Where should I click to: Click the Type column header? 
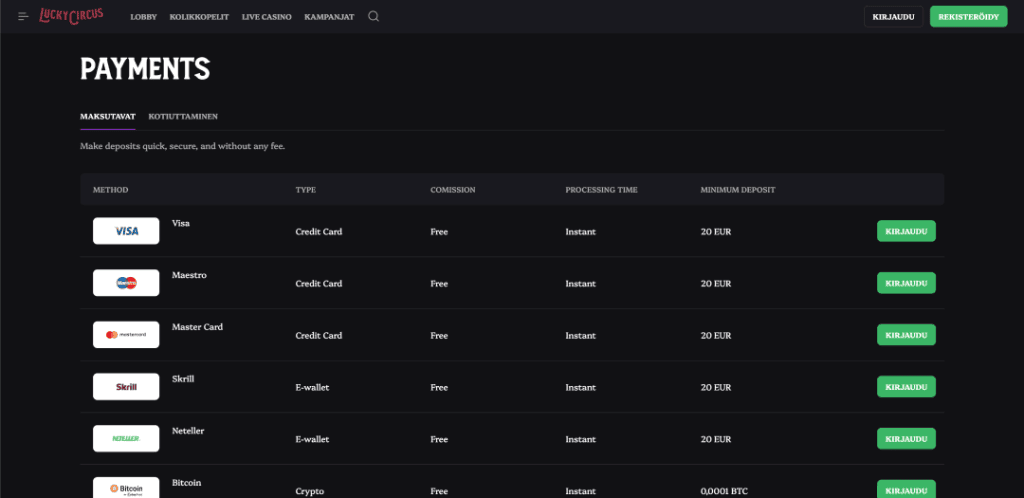click(x=306, y=190)
